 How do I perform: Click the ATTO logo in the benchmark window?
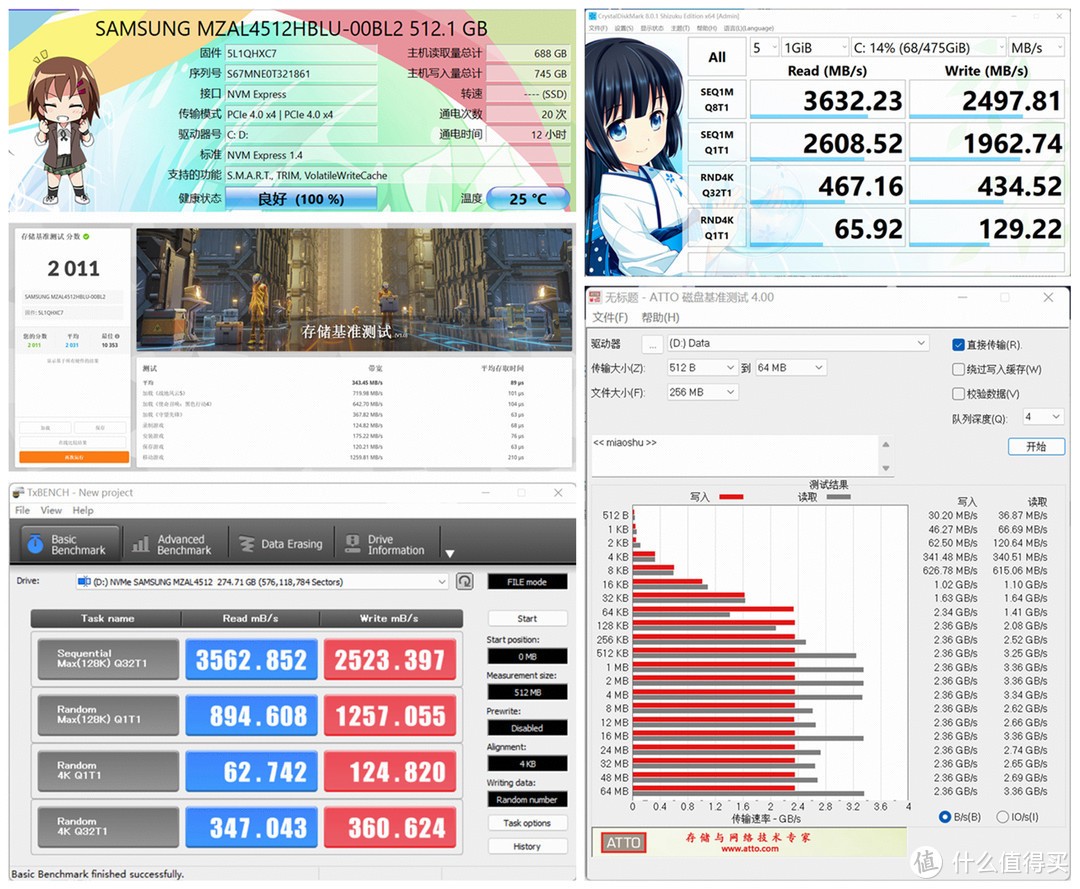click(622, 843)
